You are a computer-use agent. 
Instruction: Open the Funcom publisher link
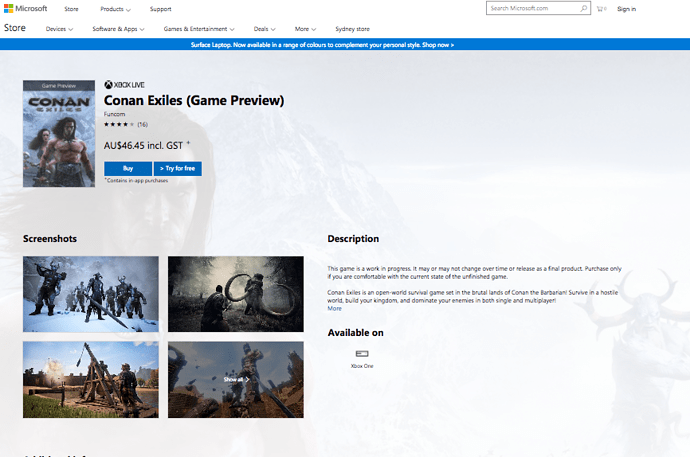pyautogui.click(x=114, y=114)
